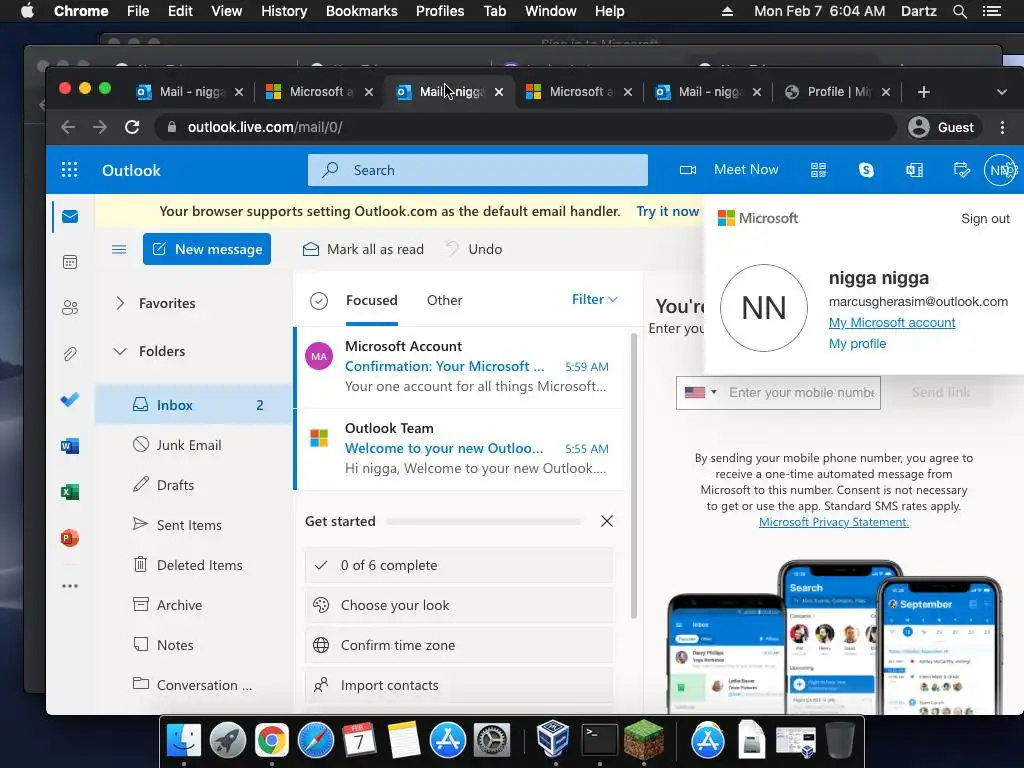Open the Filter dropdown
1024x768 pixels.
pos(594,299)
